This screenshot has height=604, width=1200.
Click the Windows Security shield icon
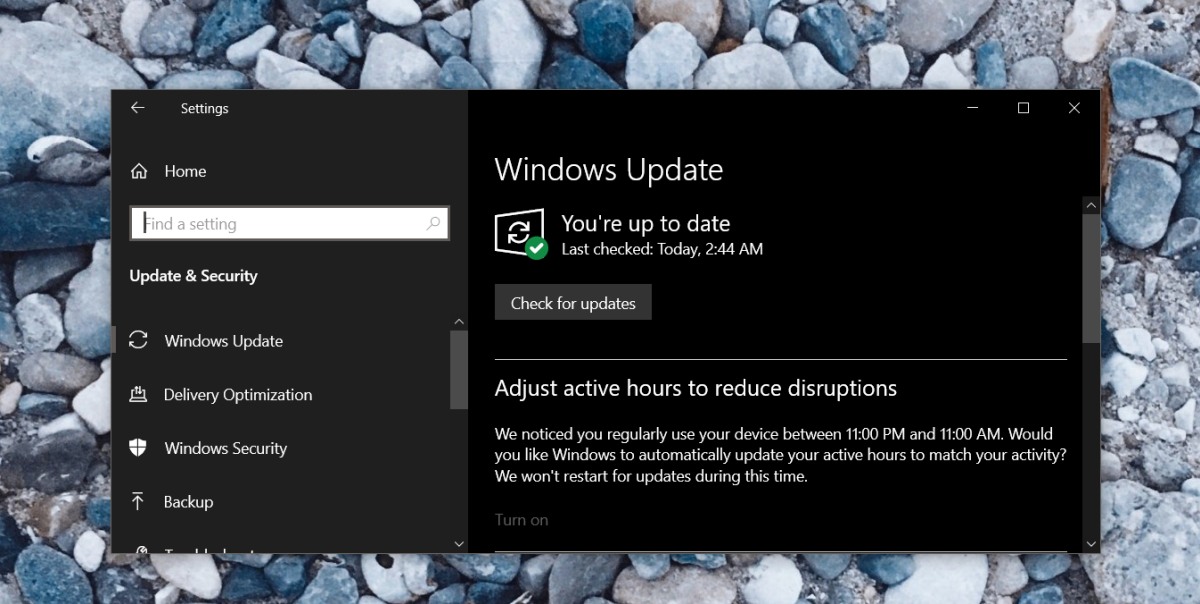pyautogui.click(x=139, y=448)
